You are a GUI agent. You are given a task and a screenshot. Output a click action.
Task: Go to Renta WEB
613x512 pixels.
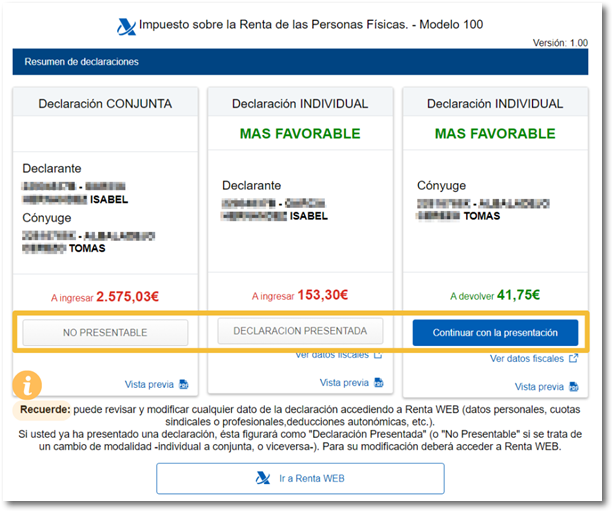coord(300,479)
